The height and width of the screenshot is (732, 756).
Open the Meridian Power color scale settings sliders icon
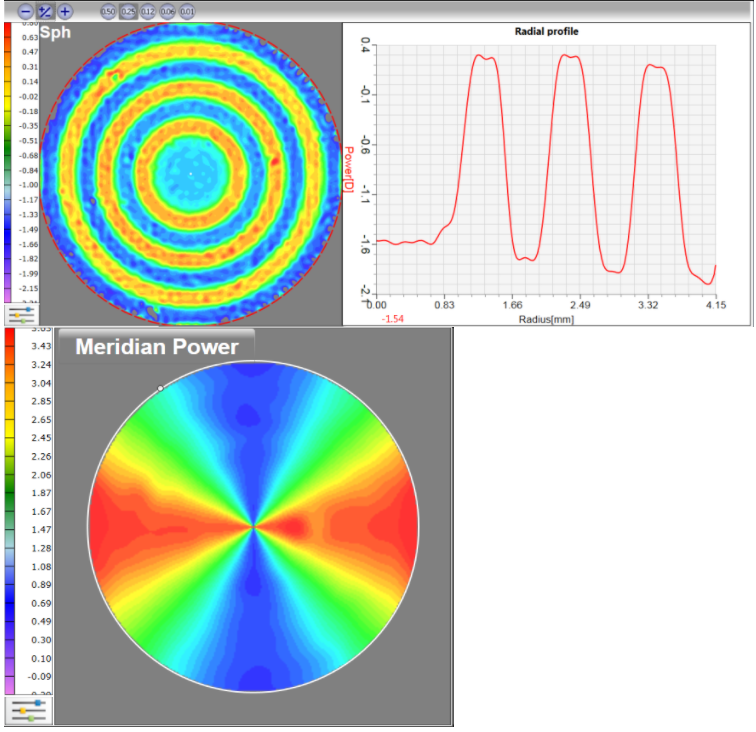(28, 711)
